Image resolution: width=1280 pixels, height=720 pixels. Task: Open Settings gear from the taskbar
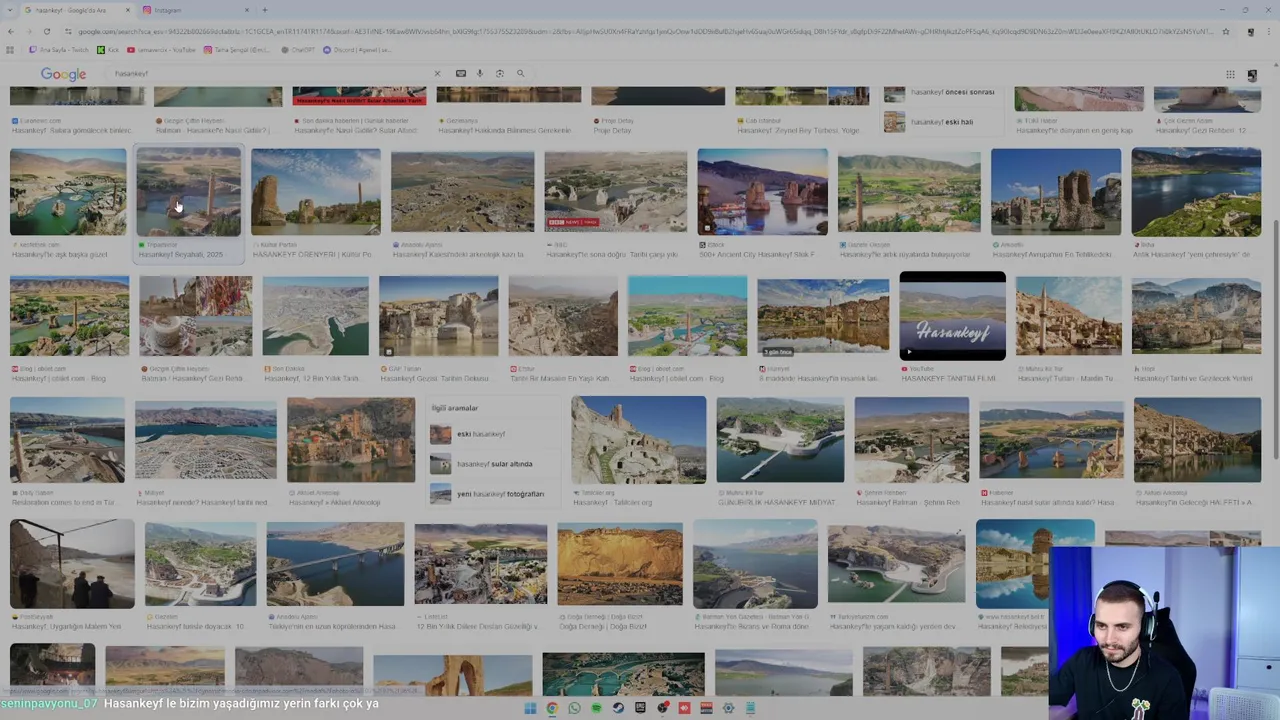point(728,708)
